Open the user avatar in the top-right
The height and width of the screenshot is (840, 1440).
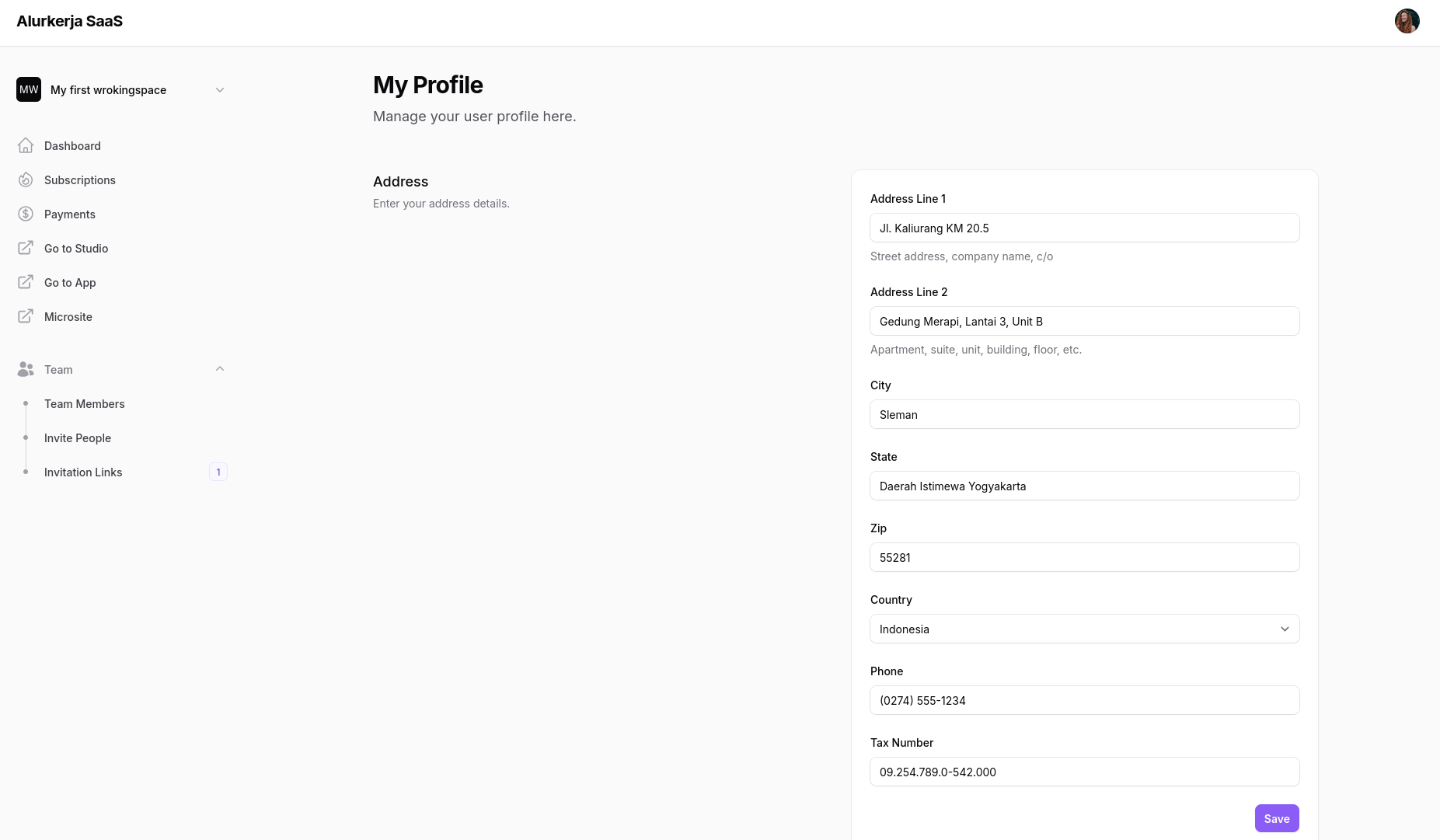point(1407,21)
